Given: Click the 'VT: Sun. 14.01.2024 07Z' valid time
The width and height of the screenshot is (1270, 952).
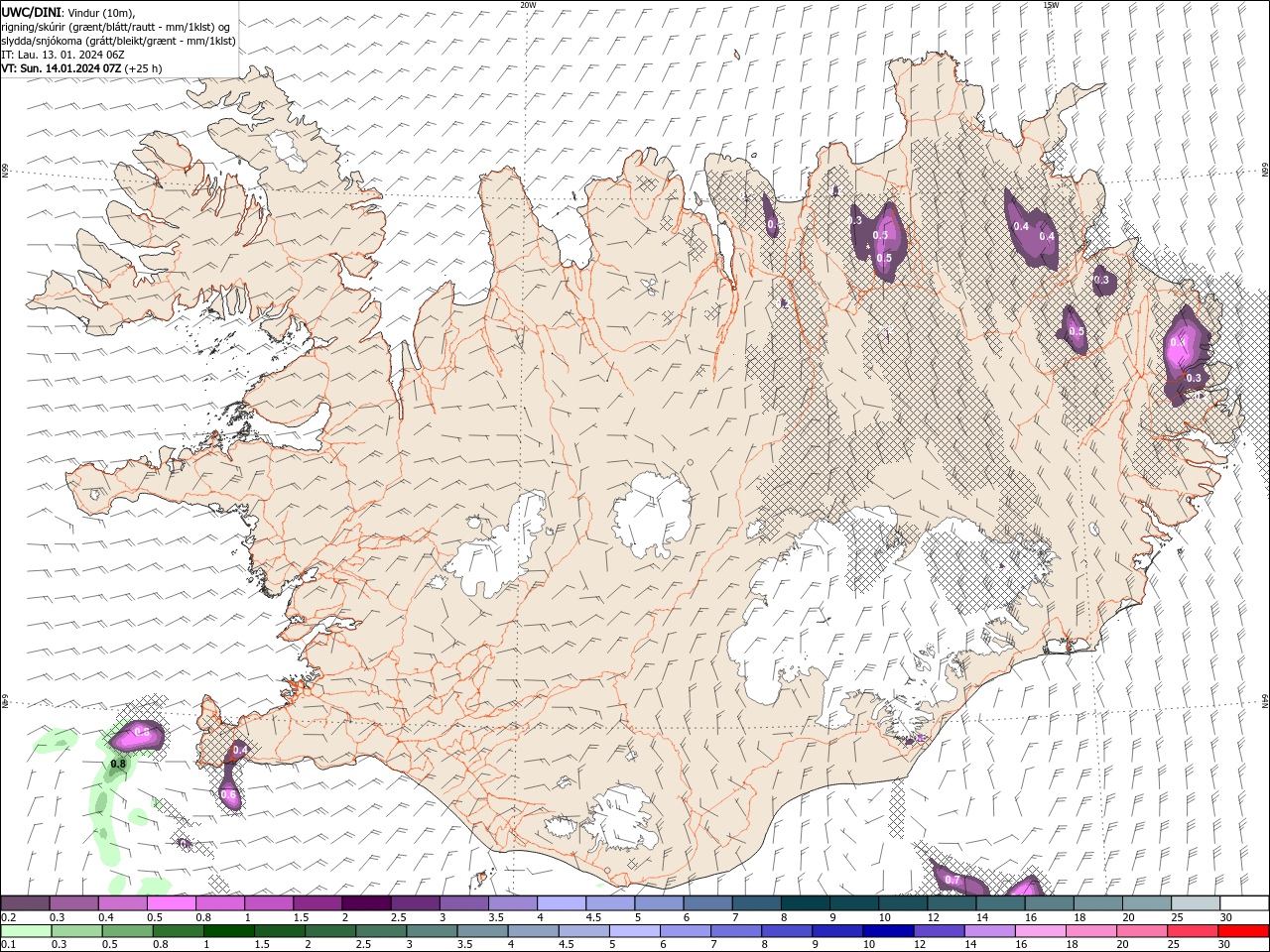Looking at the screenshot, I should pos(62,68).
